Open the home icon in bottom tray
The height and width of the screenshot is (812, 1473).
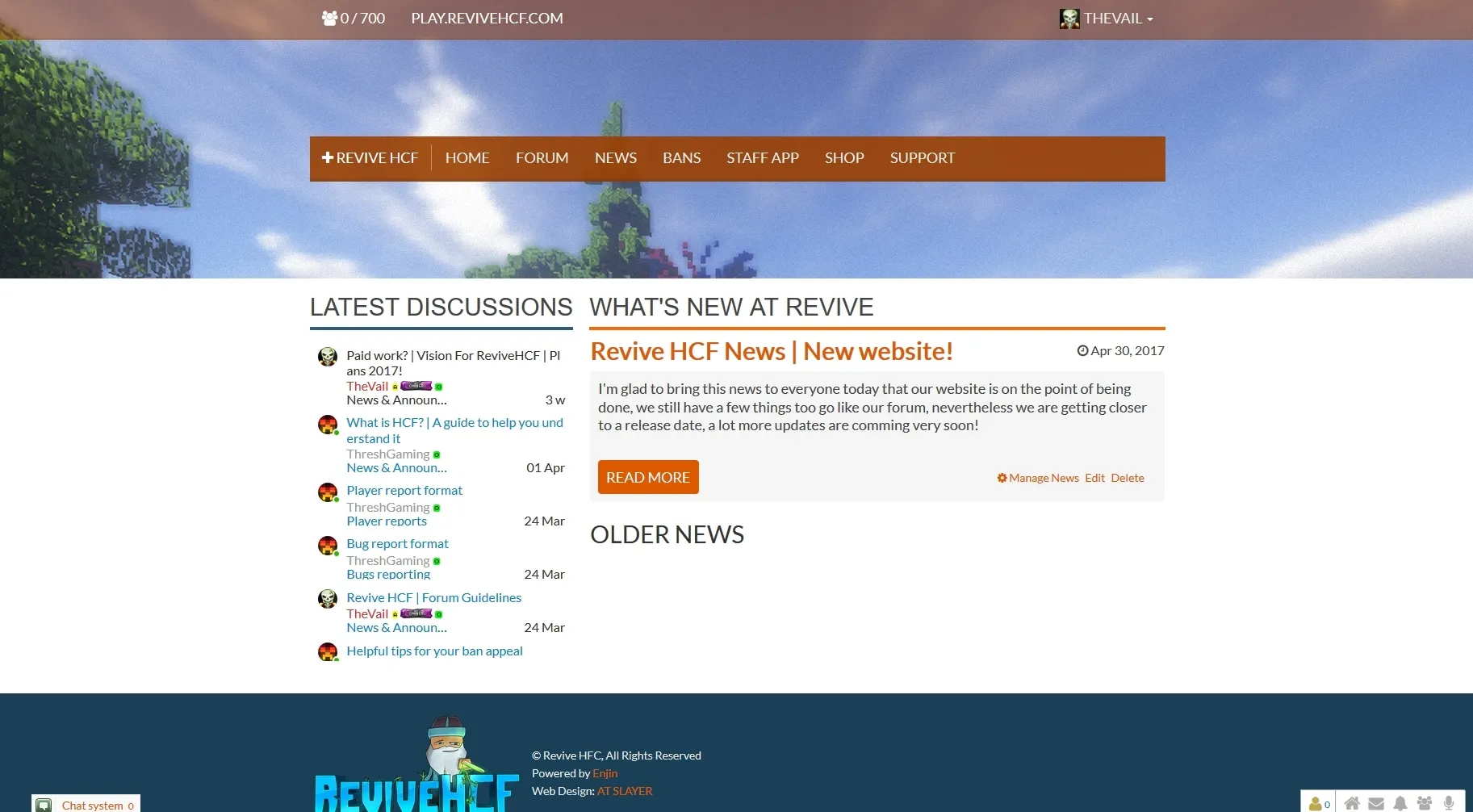click(1352, 804)
